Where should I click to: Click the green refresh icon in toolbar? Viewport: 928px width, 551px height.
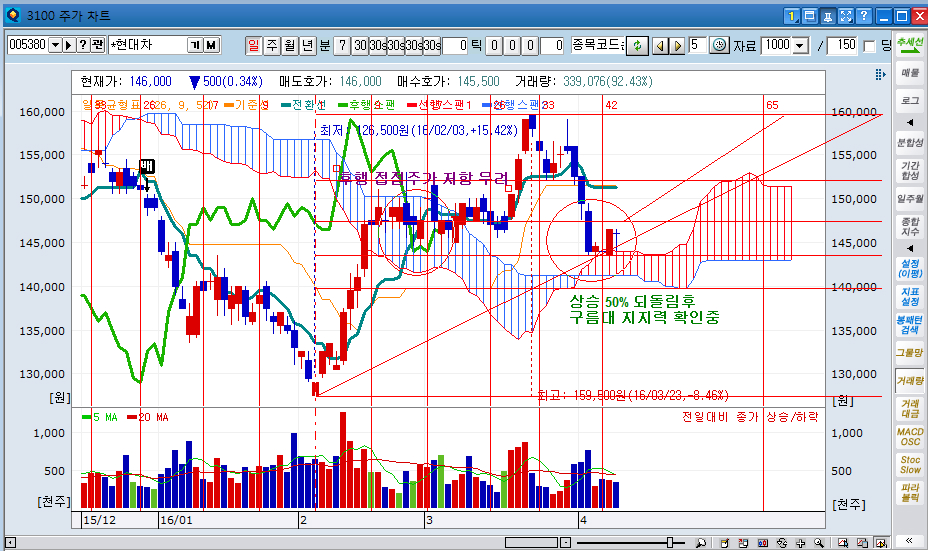638,45
